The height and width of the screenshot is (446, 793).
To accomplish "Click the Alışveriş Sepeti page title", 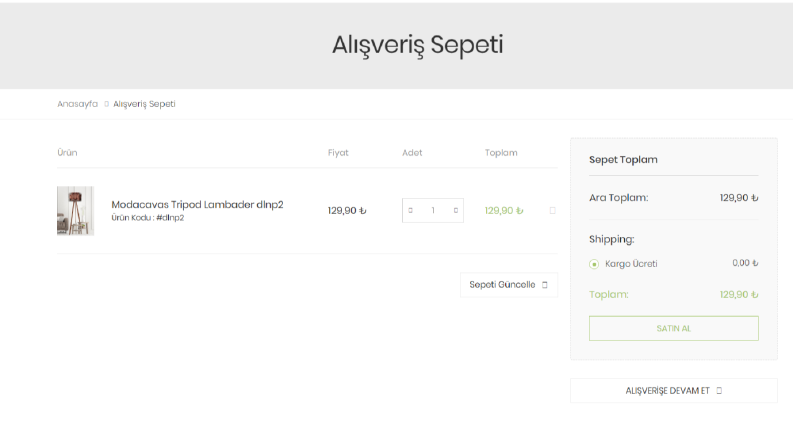I will pyautogui.click(x=418, y=44).
